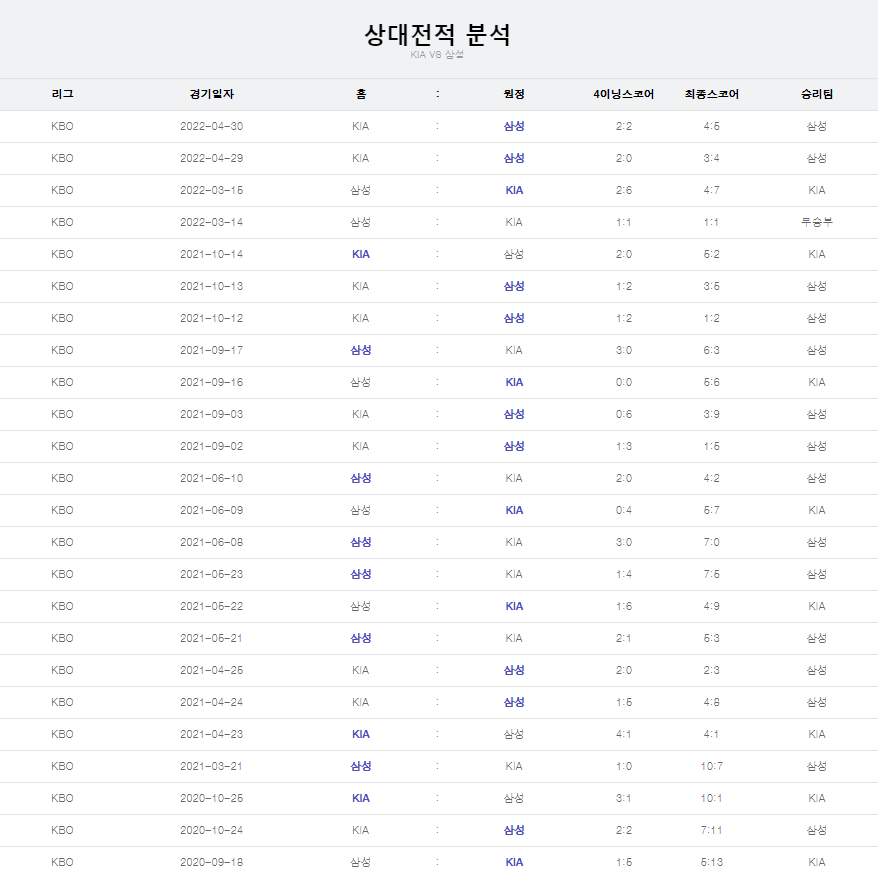878x874 pixels.
Task: Select the "4이닝스코어" column header
Action: (624, 94)
